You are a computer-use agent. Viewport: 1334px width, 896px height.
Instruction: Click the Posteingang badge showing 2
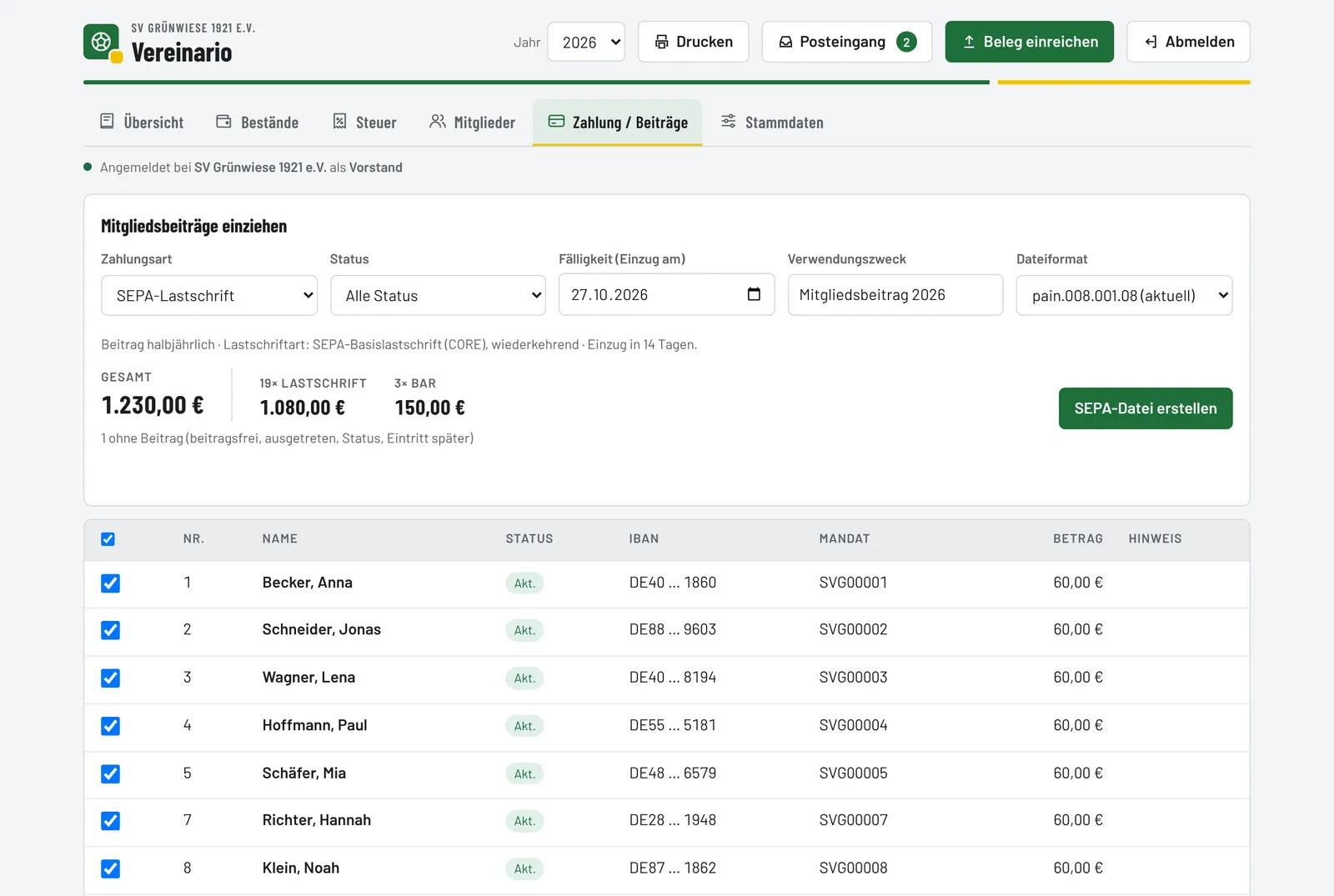(x=906, y=42)
